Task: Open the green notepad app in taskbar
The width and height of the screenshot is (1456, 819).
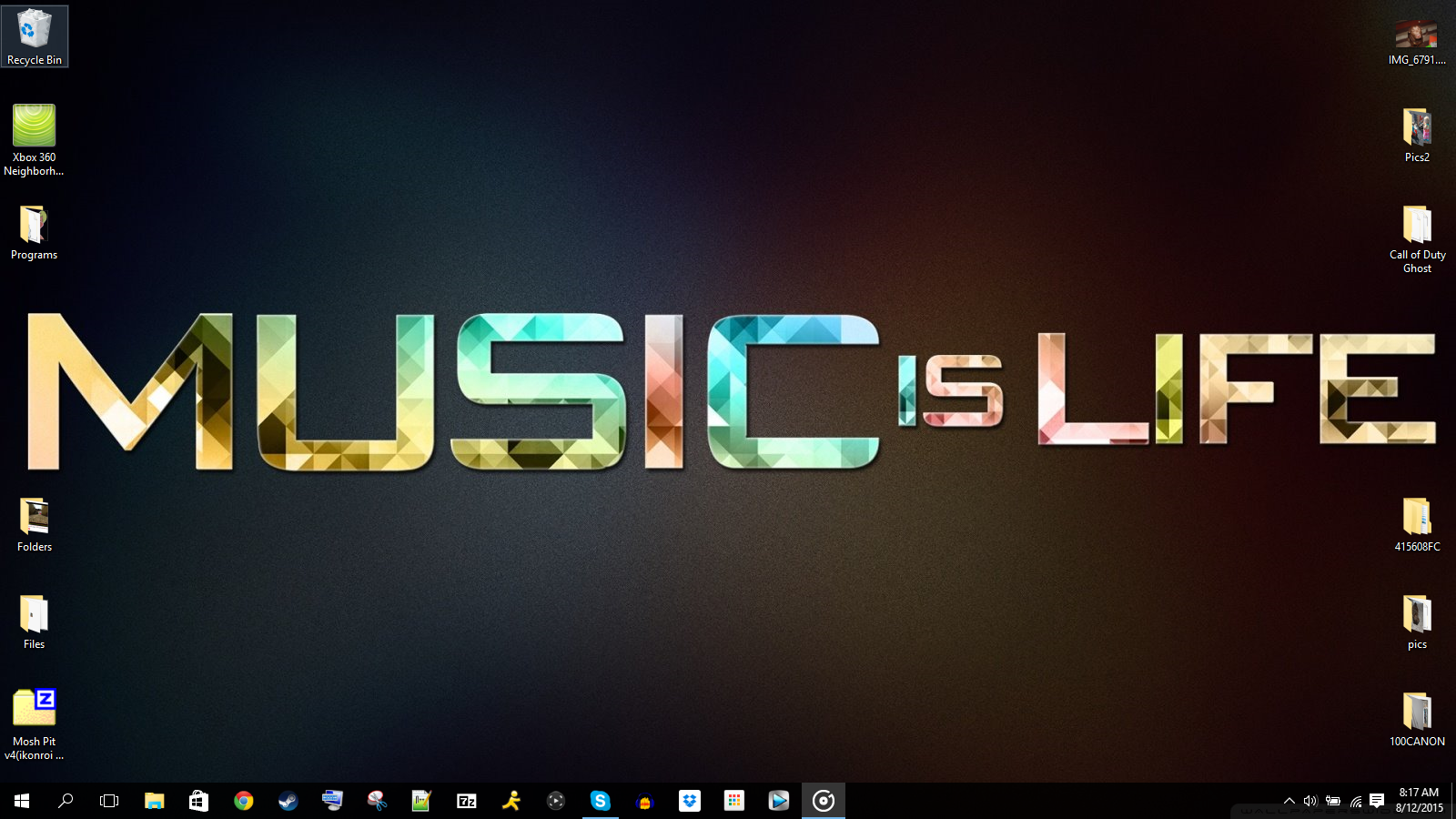Action: (x=421, y=801)
